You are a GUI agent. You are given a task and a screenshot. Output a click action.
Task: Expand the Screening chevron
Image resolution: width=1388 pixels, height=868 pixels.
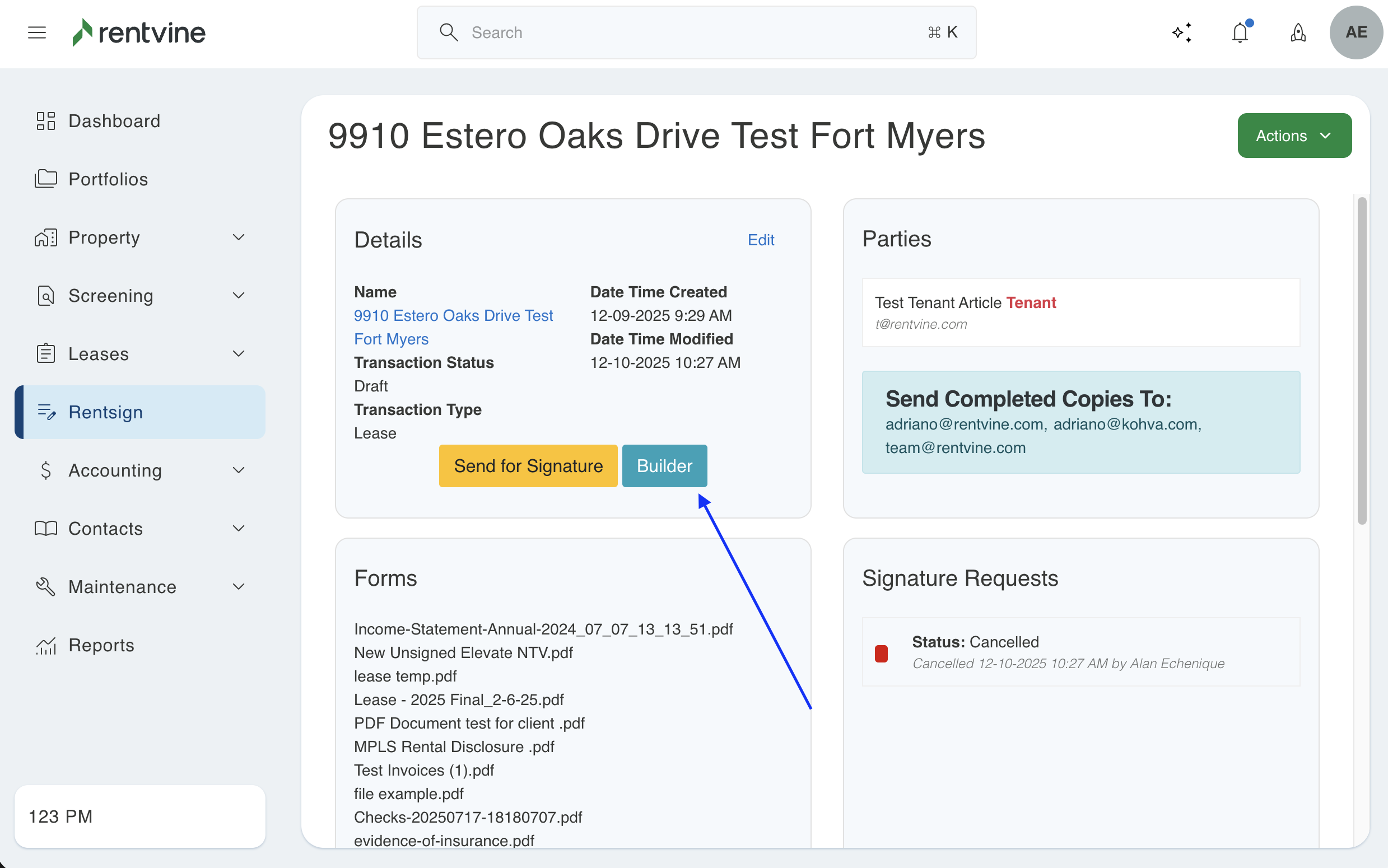pos(238,296)
